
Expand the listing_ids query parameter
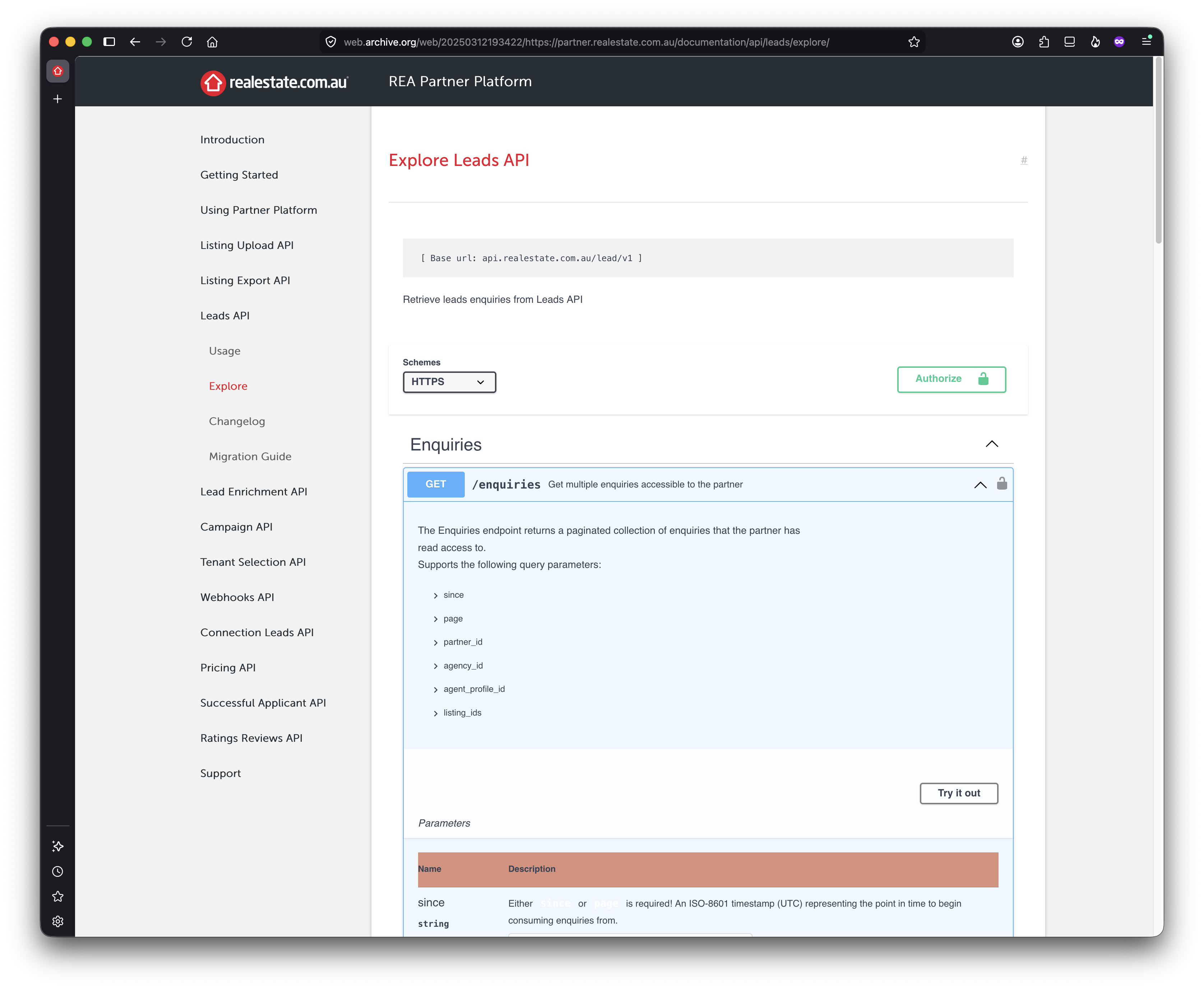click(457, 713)
